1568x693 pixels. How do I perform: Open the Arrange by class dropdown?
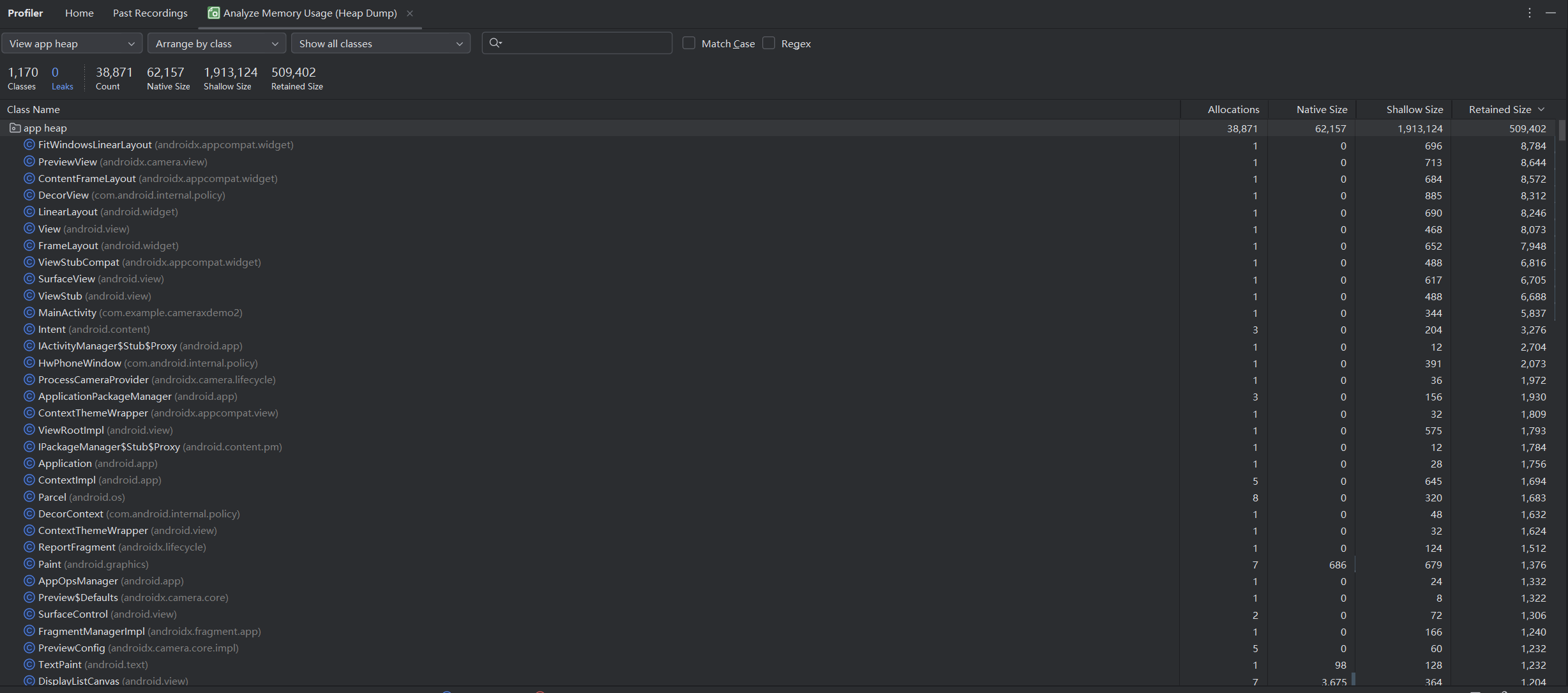[x=216, y=43]
